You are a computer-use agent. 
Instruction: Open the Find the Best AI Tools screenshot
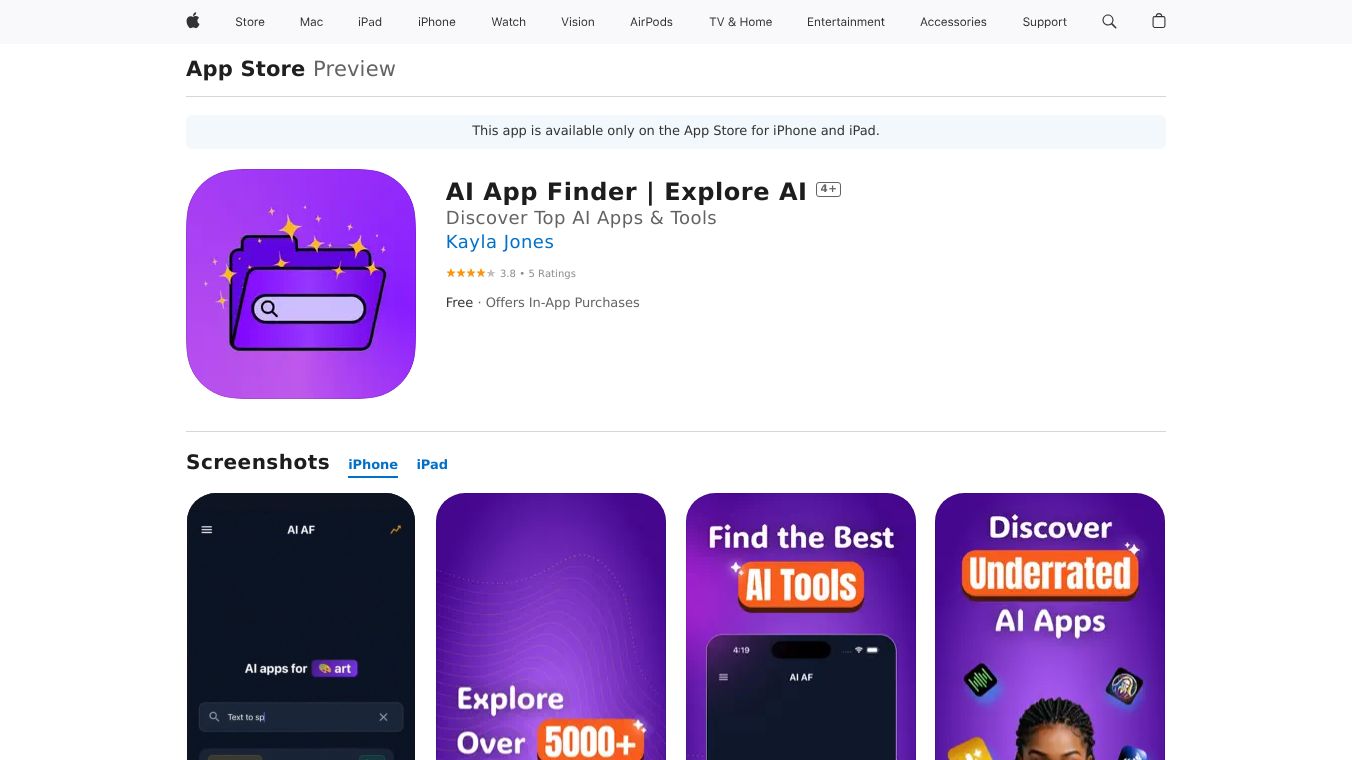(x=801, y=626)
